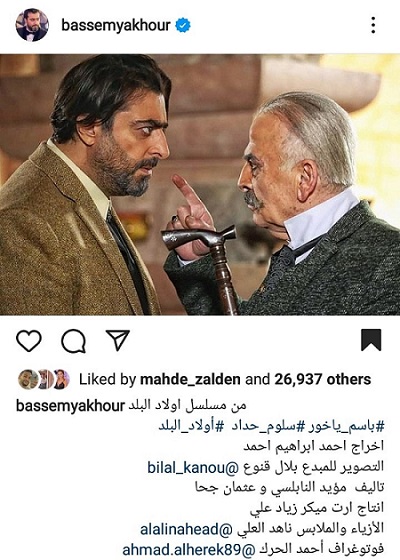This screenshot has width=400, height=560.
Task: Open mahde_zalden's profile from likes
Action: pyautogui.click(x=190, y=379)
